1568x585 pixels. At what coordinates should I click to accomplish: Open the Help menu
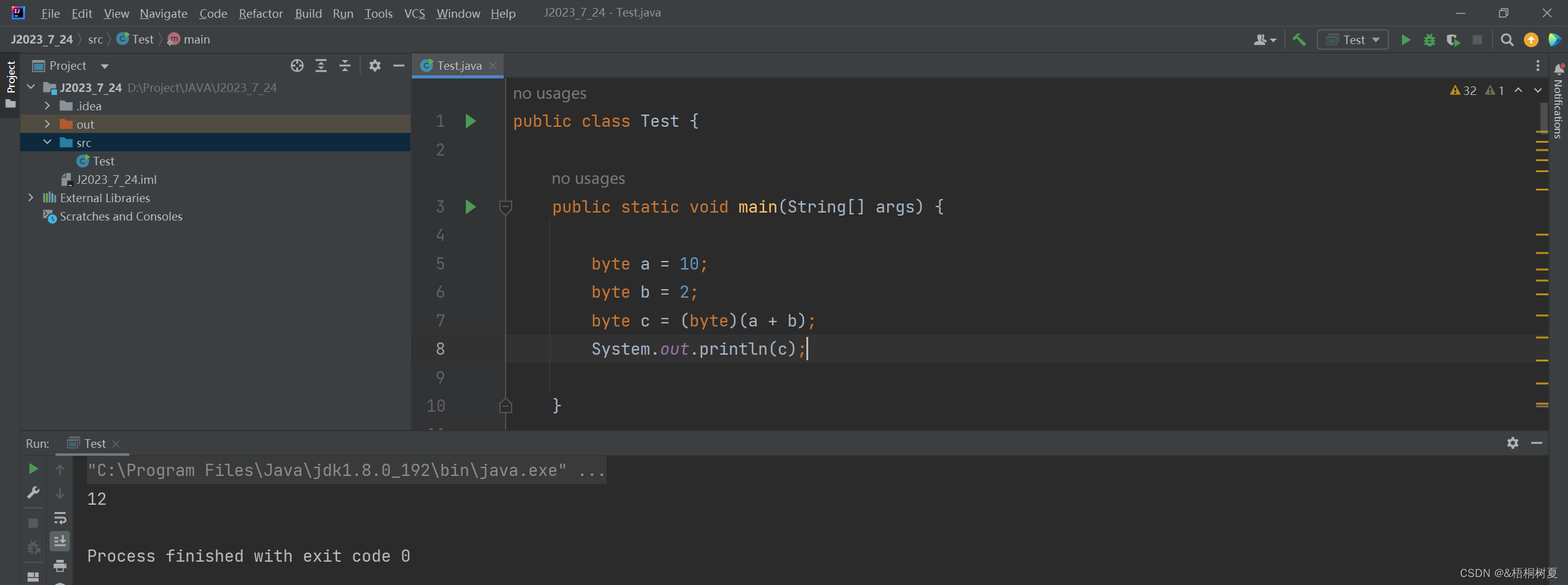[x=502, y=13]
